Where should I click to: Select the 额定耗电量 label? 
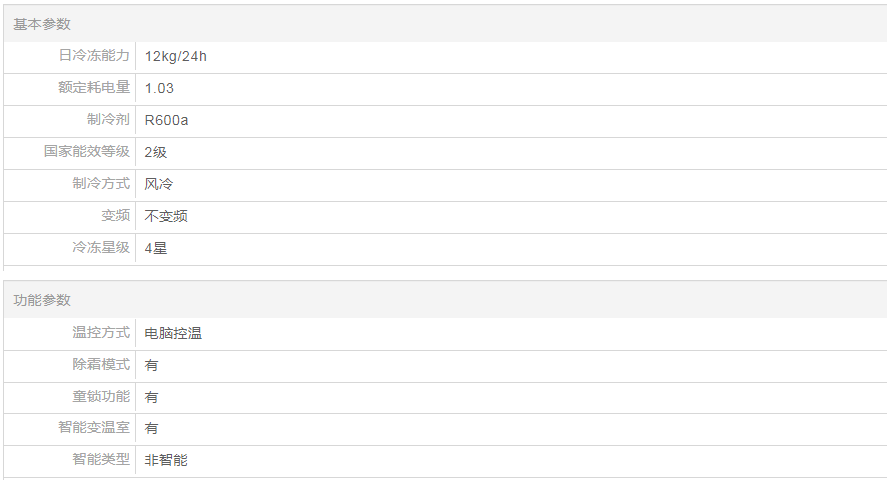tap(94, 88)
